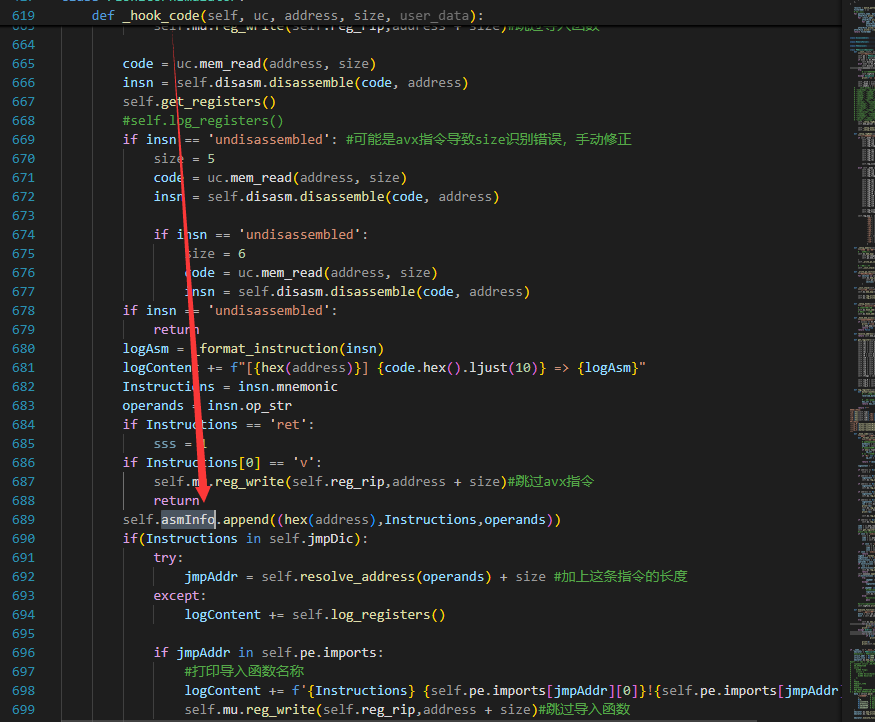Select line number 619 in sticky header

(23, 16)
